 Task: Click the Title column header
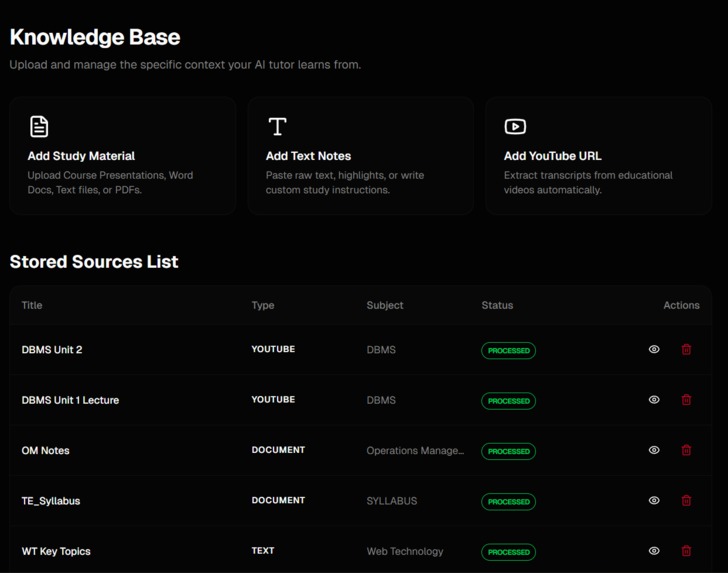pyautogui.click(x=32, y=305)
